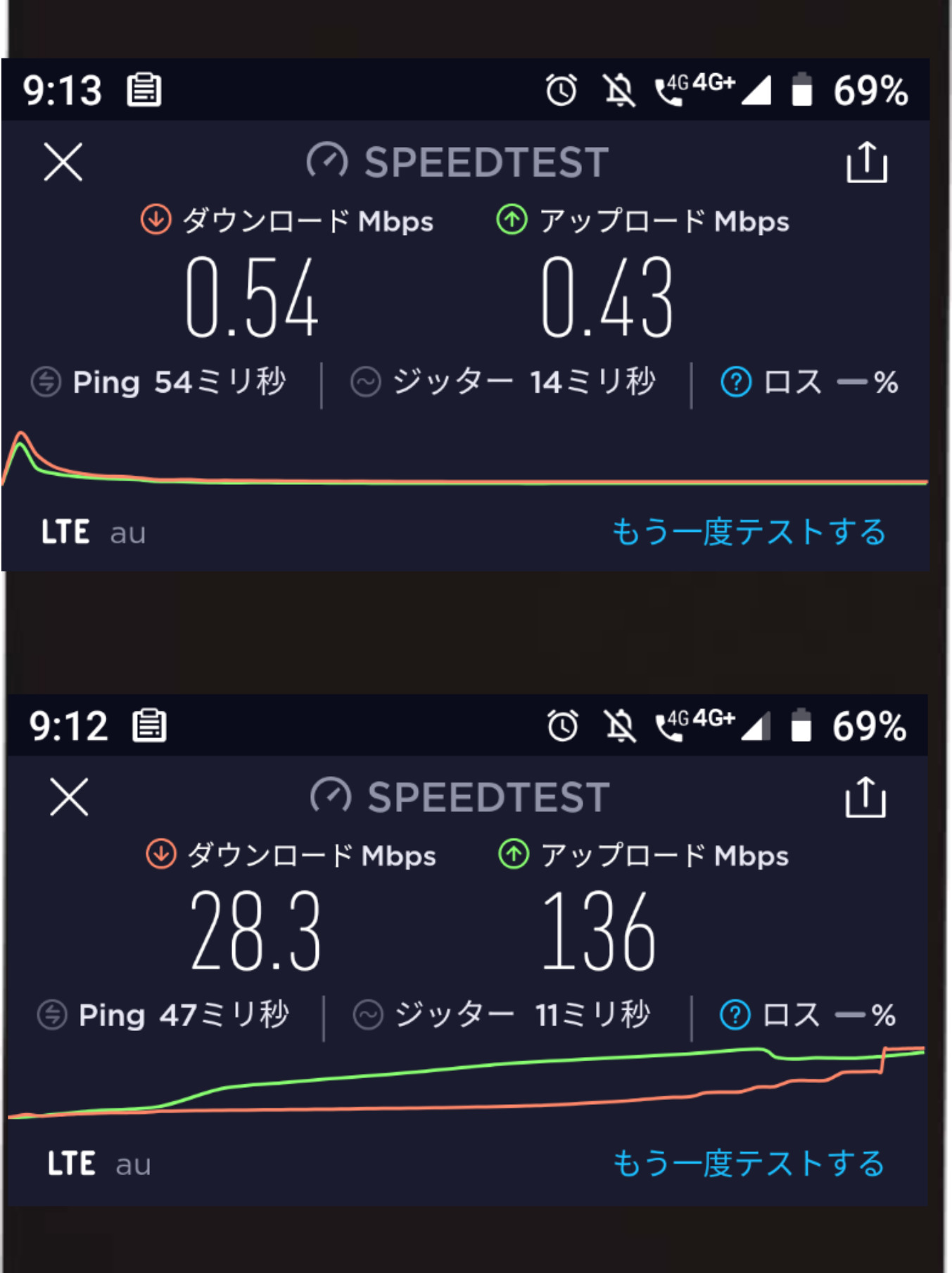Tap the LTE au label in bottom result
Viewport: 952px width, 1273px height.
99,1164
